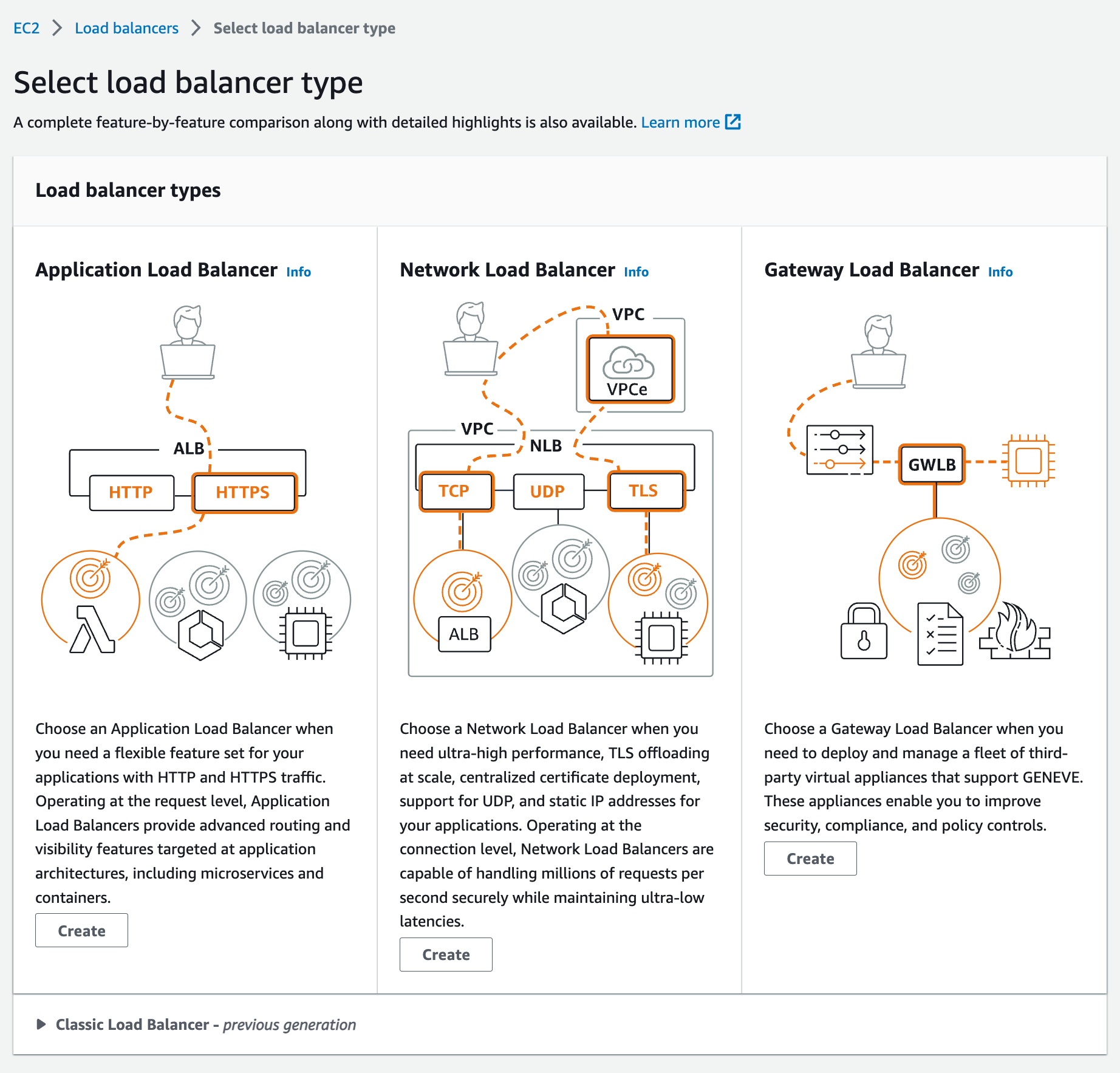Image resolution: width=1120 pixels, height=1073 pixels.
Task: Click the Application Load Balancer heading
Action: (x=156, y=270)
